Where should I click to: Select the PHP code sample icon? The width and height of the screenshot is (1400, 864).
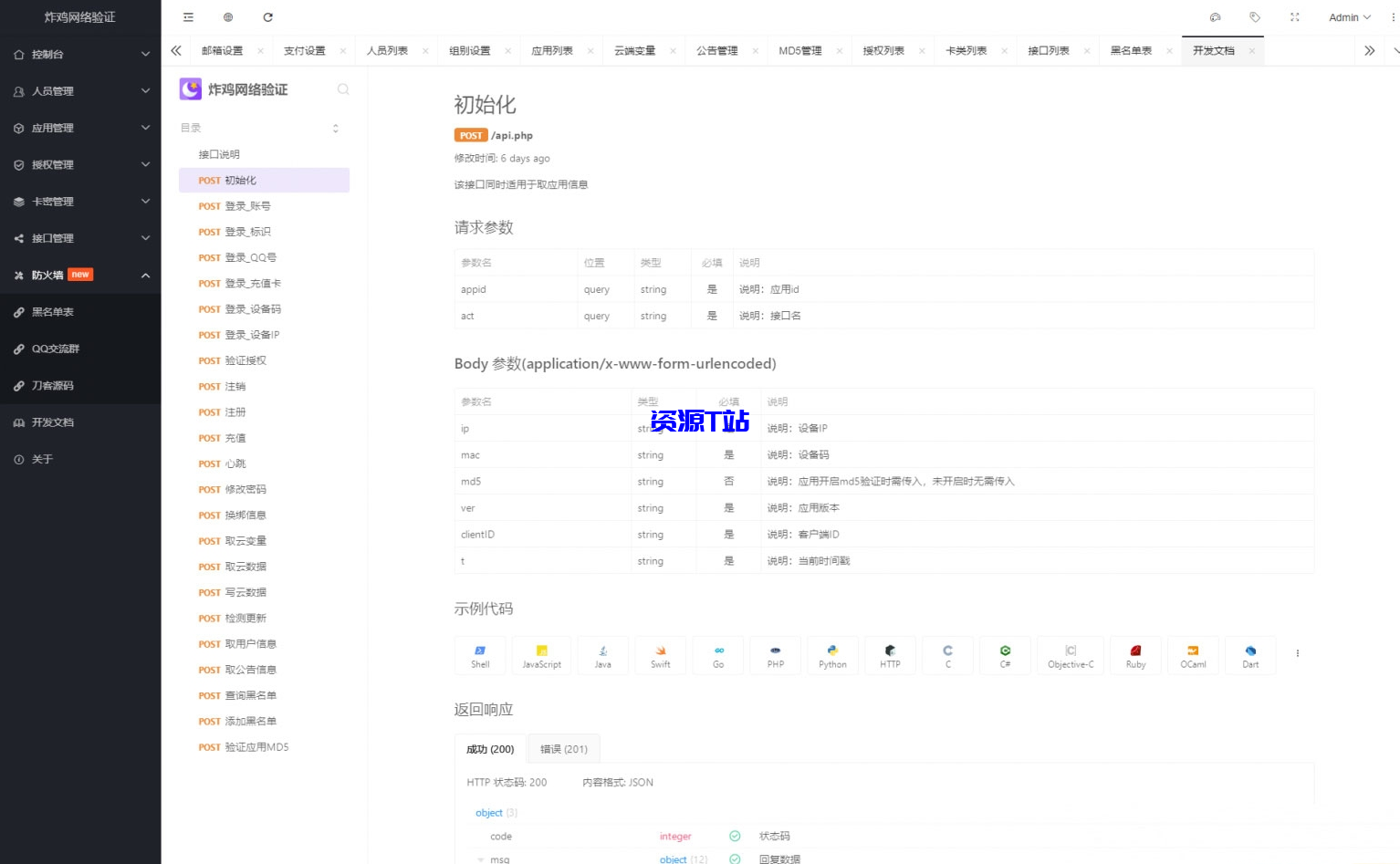tap(775, 654)
